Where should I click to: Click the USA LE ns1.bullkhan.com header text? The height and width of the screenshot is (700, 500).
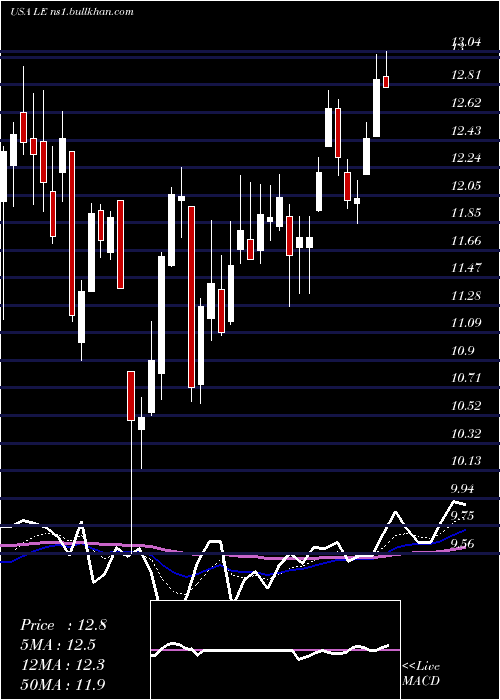click(x=72, y=12)
